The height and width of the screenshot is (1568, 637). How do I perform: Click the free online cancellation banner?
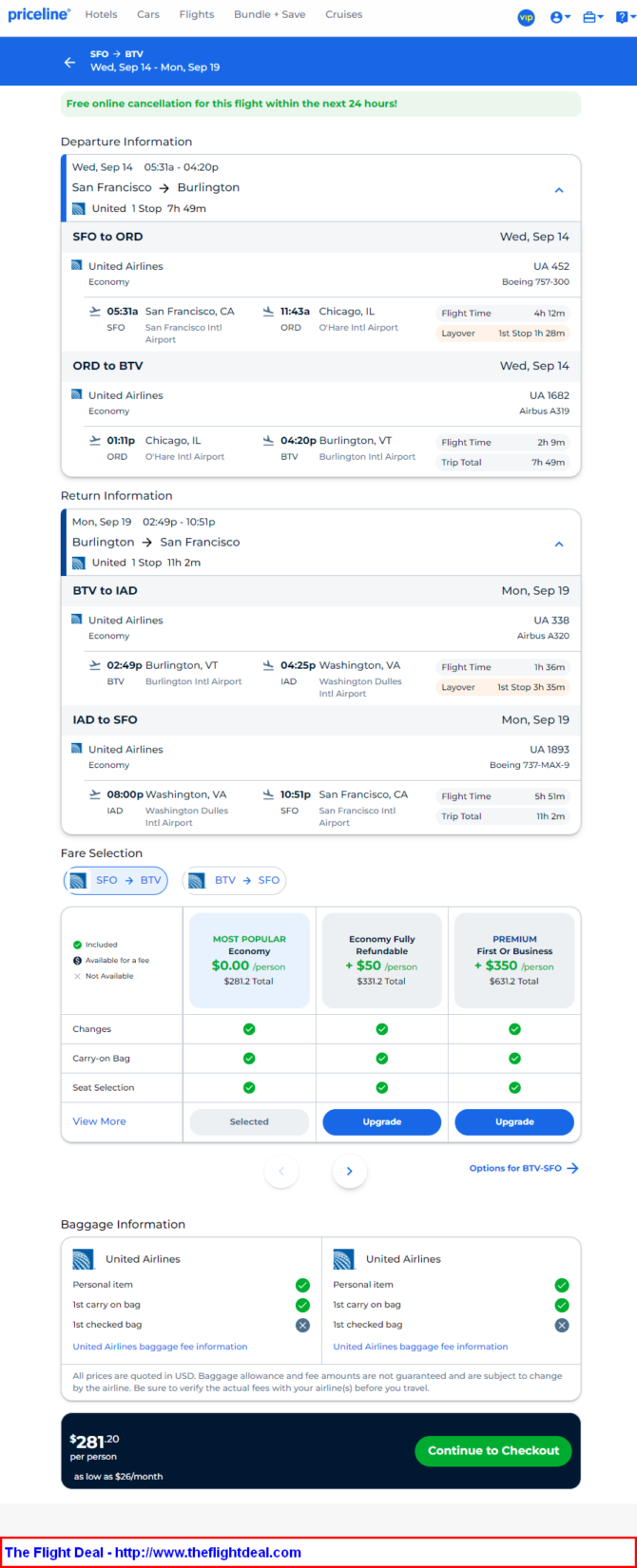pyautogui.click(x=320, y=104)
